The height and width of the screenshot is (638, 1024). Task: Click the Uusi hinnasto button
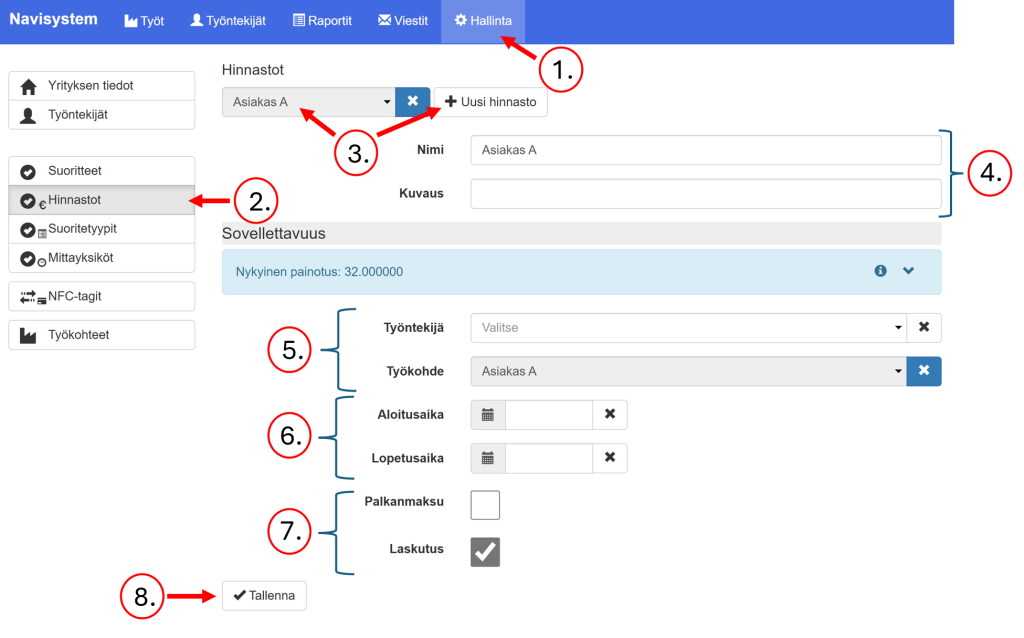tap(490, 102)
